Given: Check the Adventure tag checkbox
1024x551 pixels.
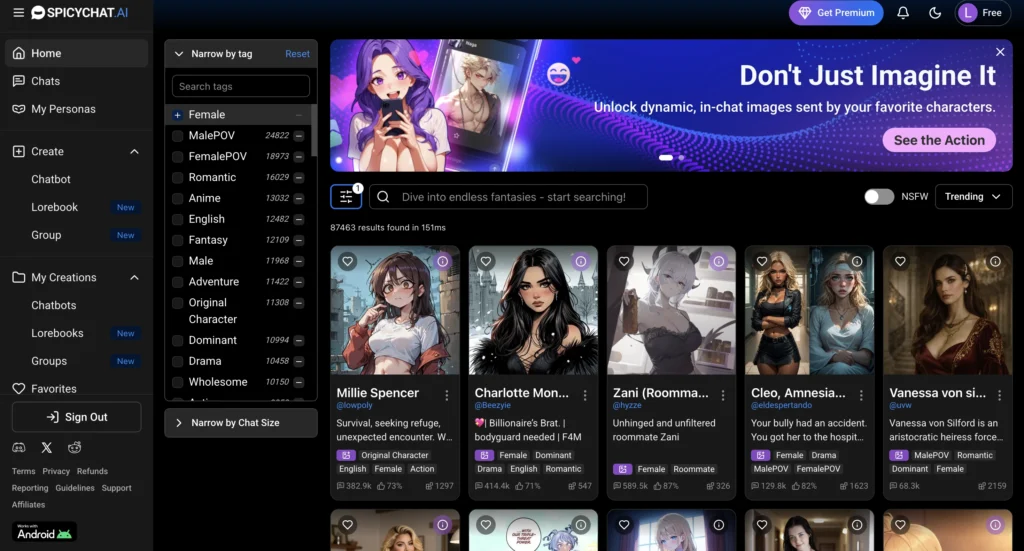Looking at the screenshot, I should pos(177,282).
